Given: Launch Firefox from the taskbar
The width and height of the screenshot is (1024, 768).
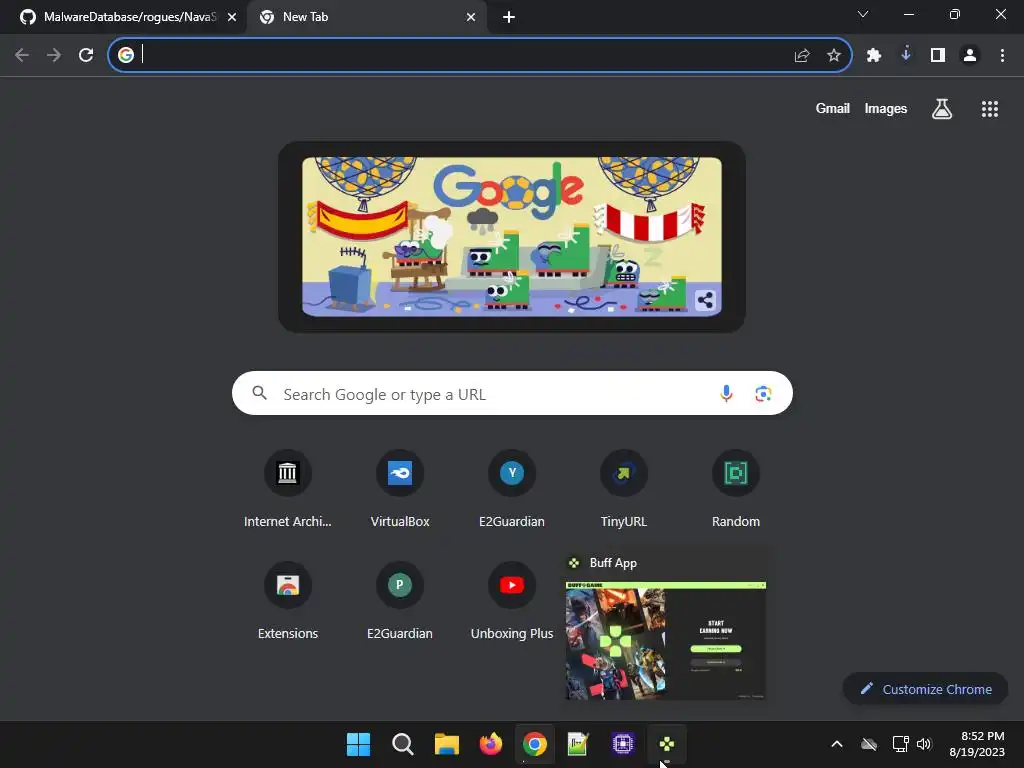Looking at the screenshot, I should pyautogui.click(x=490, y=744).
